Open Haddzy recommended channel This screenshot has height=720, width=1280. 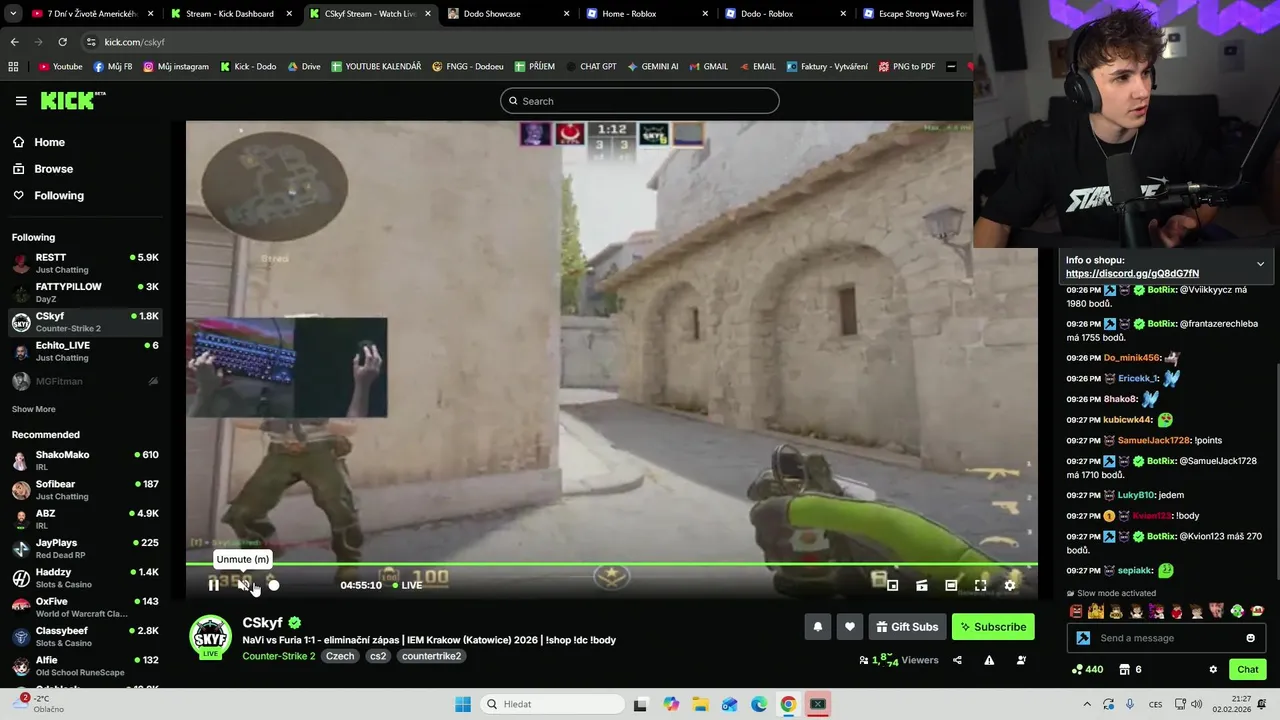[85, 578]
